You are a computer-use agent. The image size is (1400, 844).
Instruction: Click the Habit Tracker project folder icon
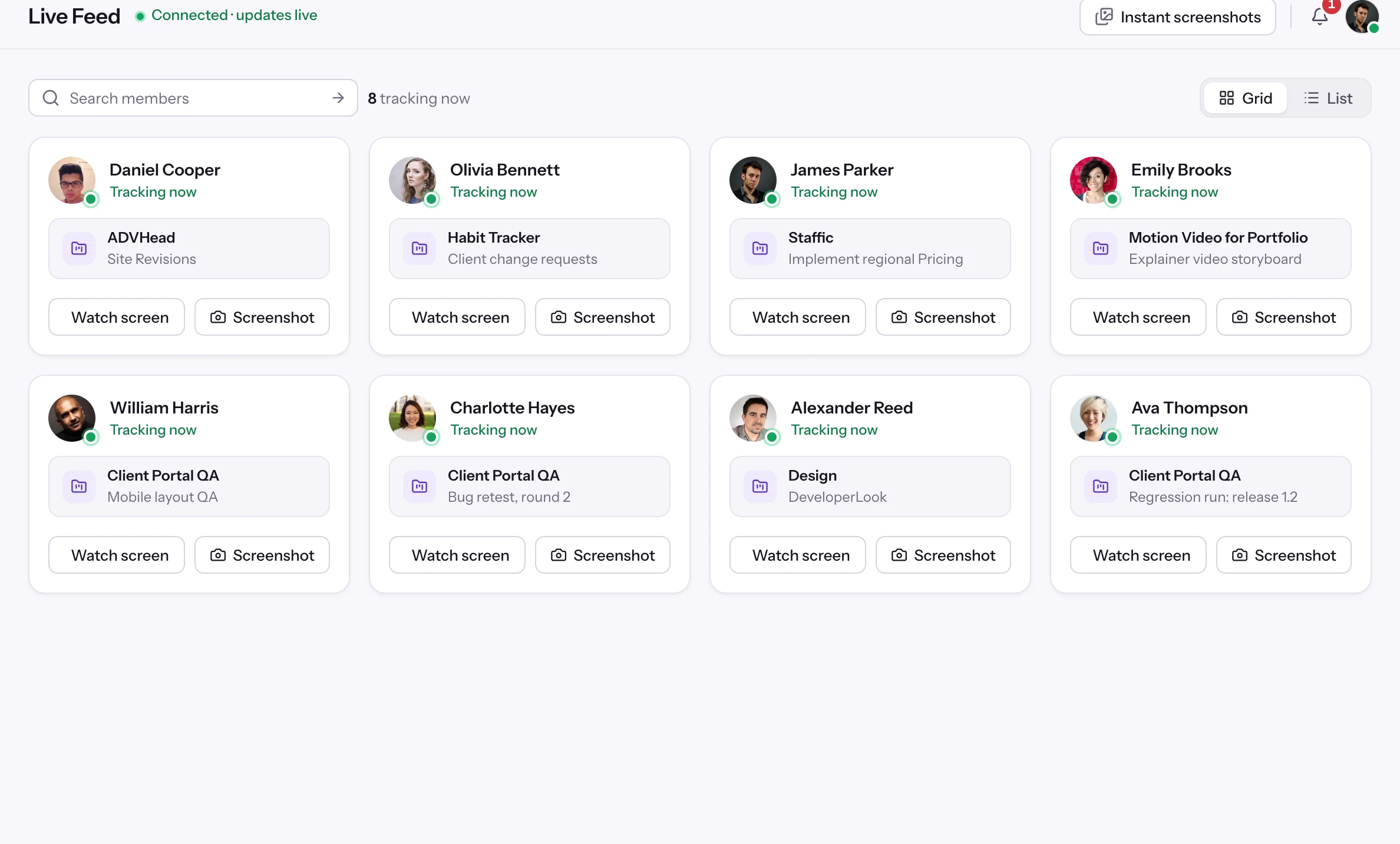coord(420,249)
